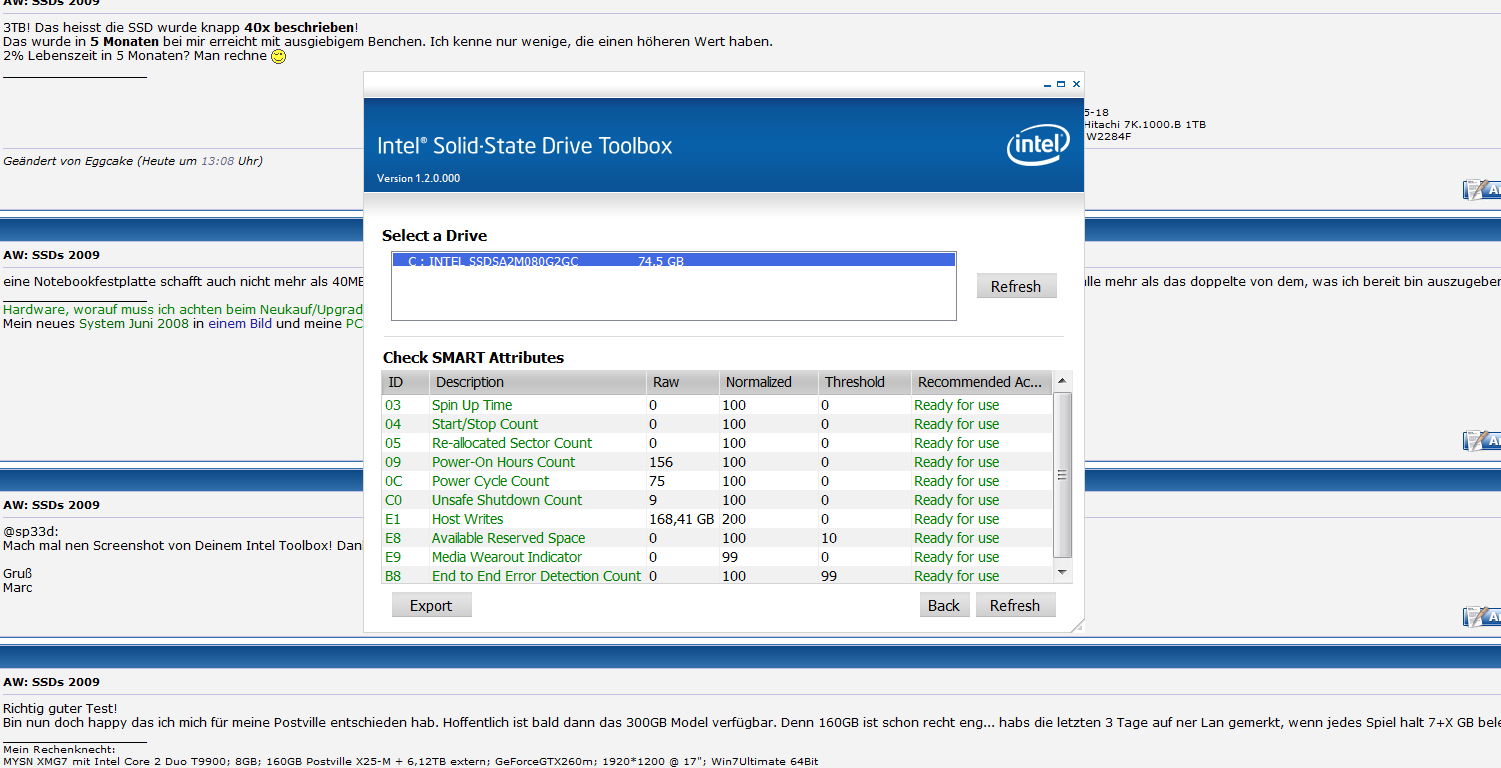This screenshot has height=768, width=1501.
Task: Click the SMART table scroll-down arrow
Action: (1062, 573)
